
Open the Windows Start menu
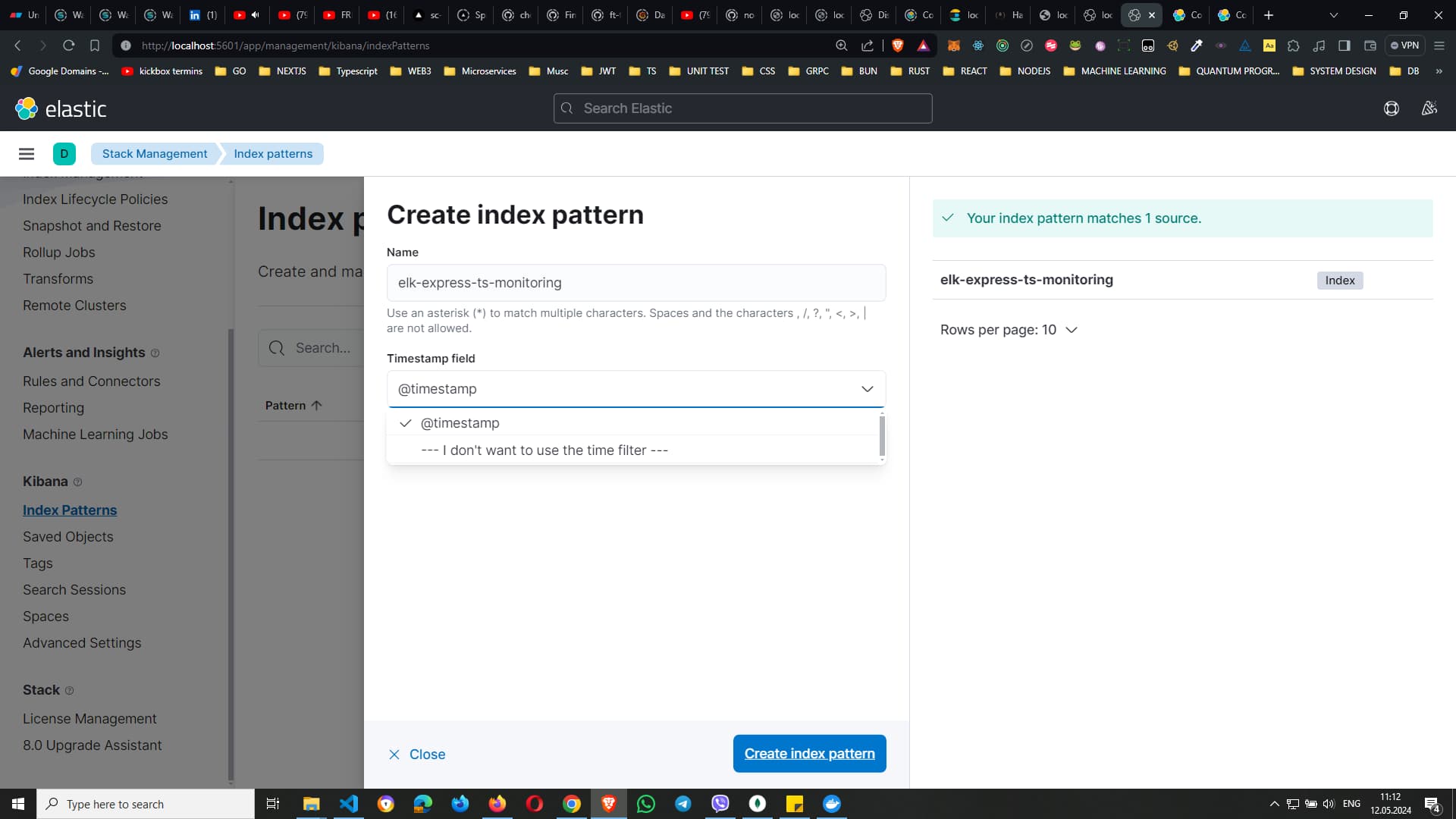tap(17, 804)
